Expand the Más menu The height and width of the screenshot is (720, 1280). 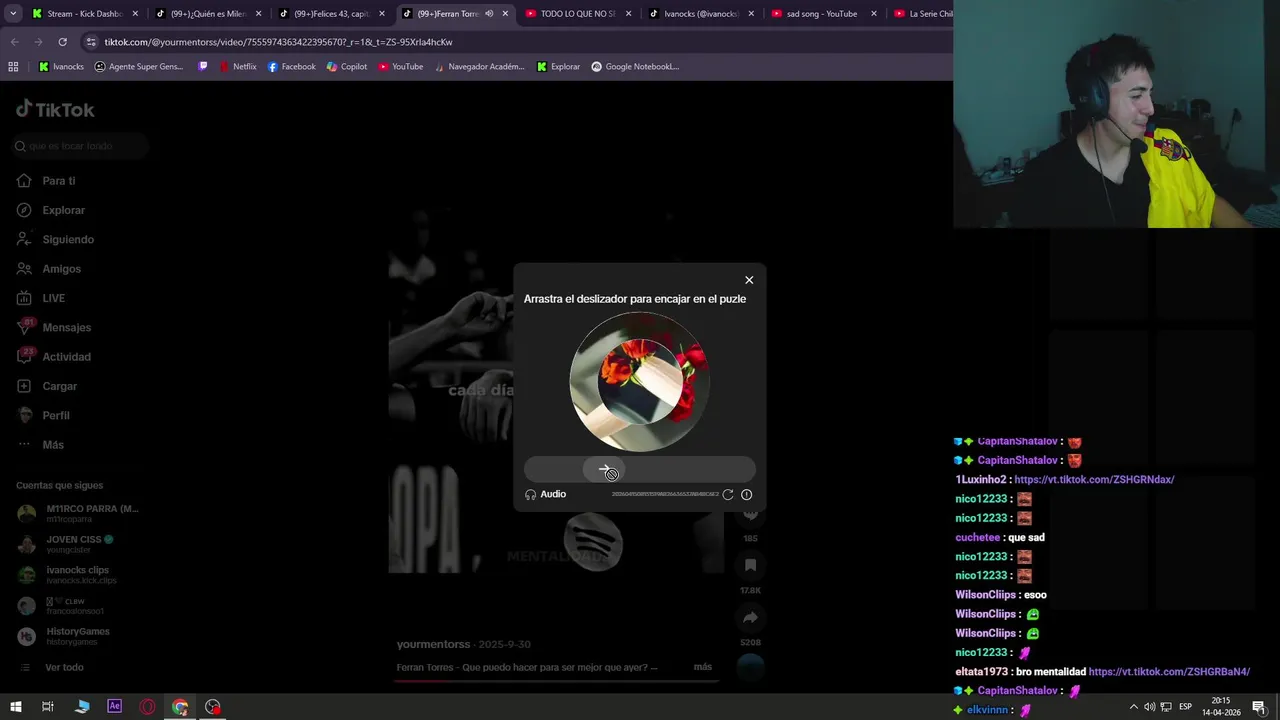point(40,445)
